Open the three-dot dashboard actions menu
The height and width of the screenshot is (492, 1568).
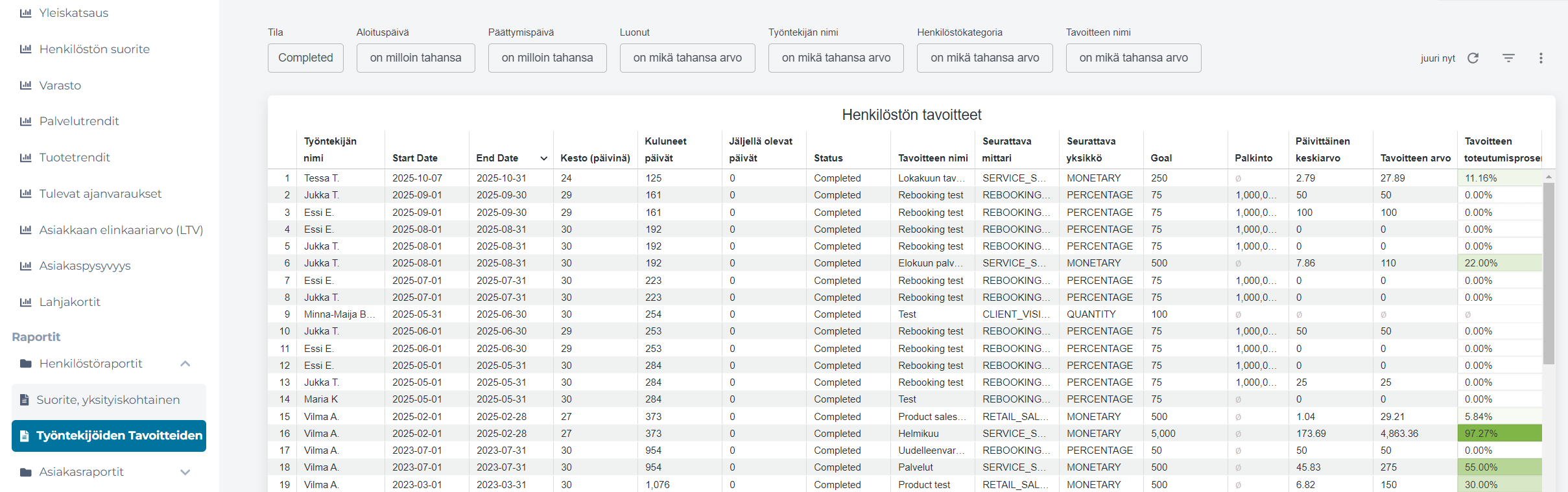(1541, 58)
